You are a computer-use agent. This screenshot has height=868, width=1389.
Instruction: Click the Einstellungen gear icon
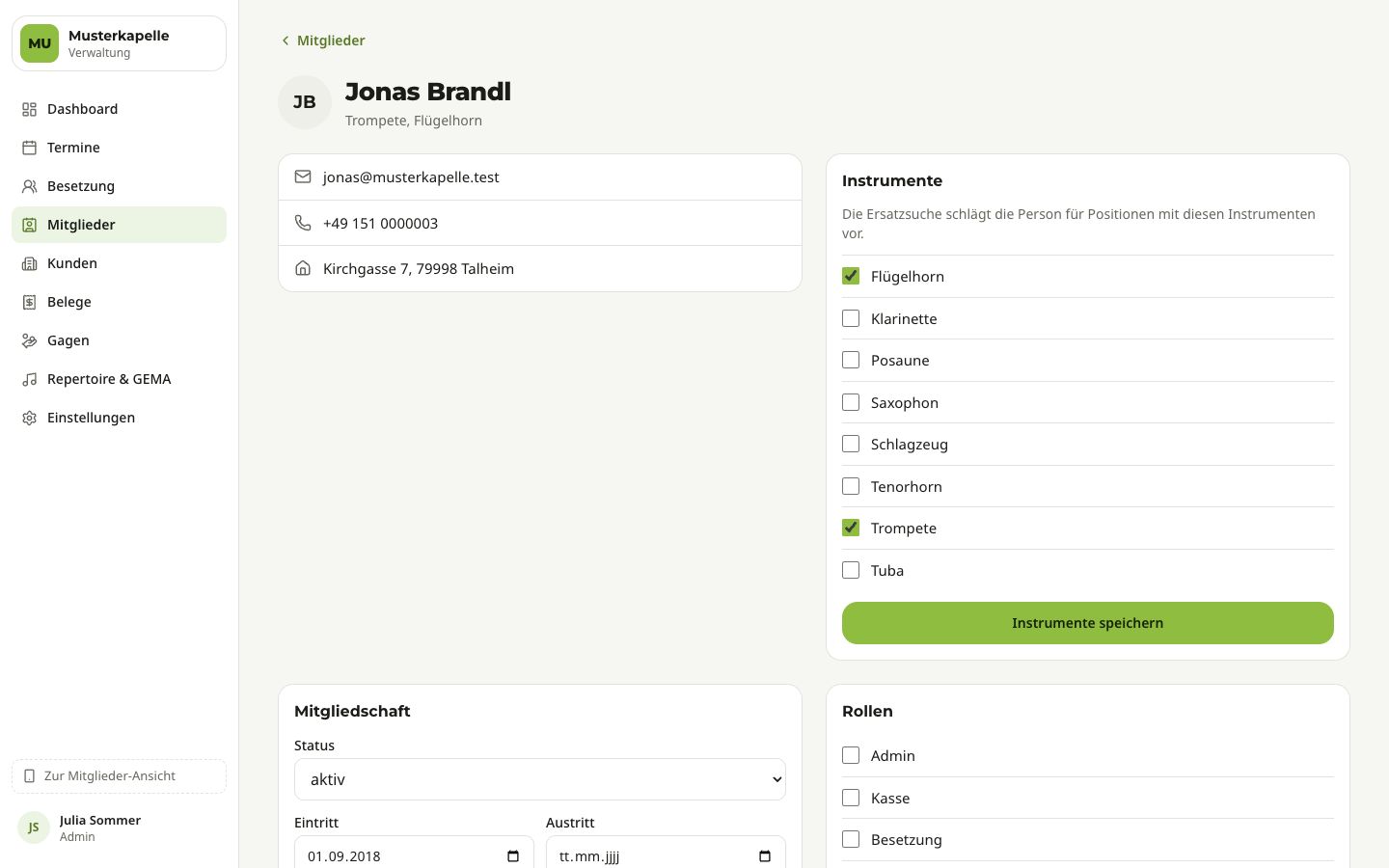point(30,418)
